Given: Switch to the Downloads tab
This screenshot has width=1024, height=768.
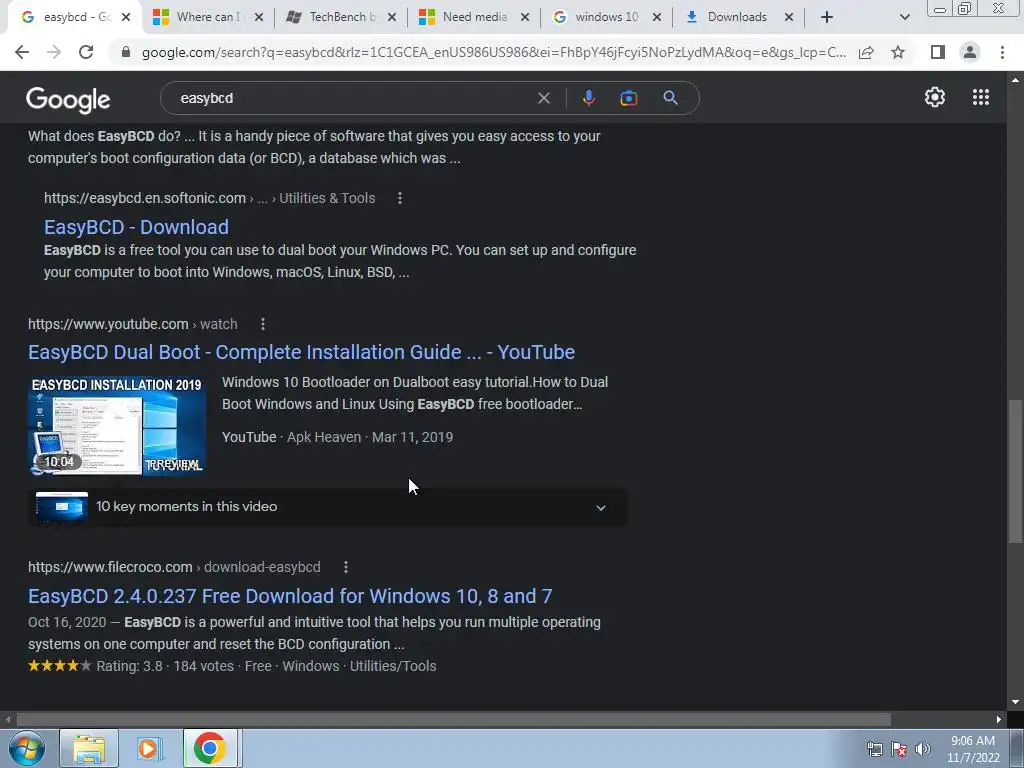Looking at the screenshot, I should coord(736,17).
